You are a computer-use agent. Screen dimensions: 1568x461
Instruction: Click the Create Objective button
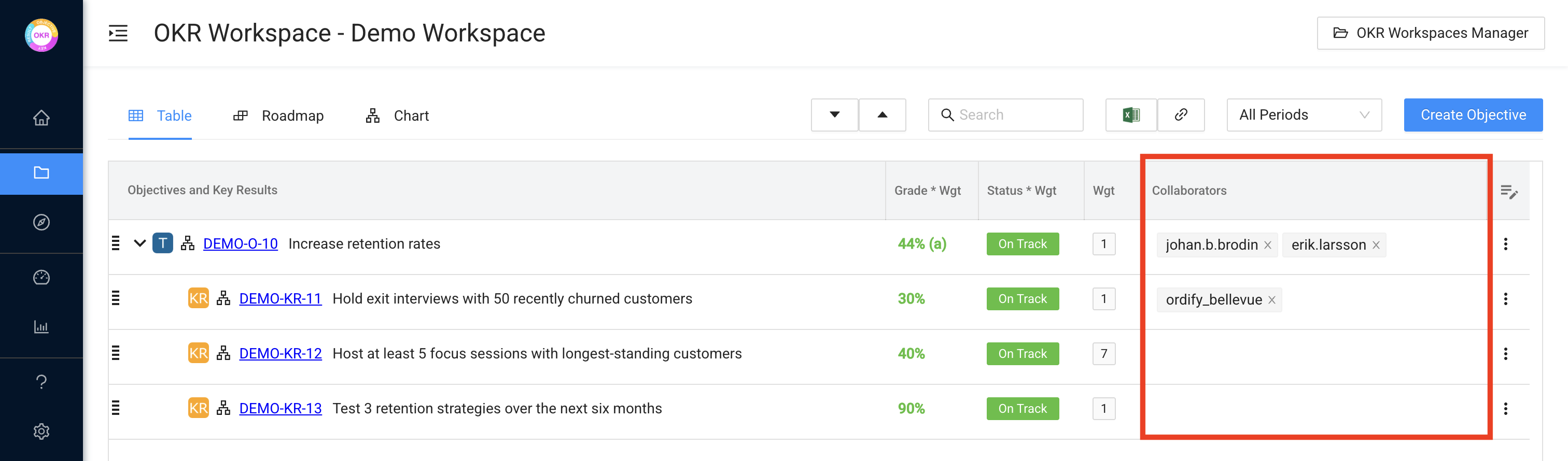[x=1473, y=115]
